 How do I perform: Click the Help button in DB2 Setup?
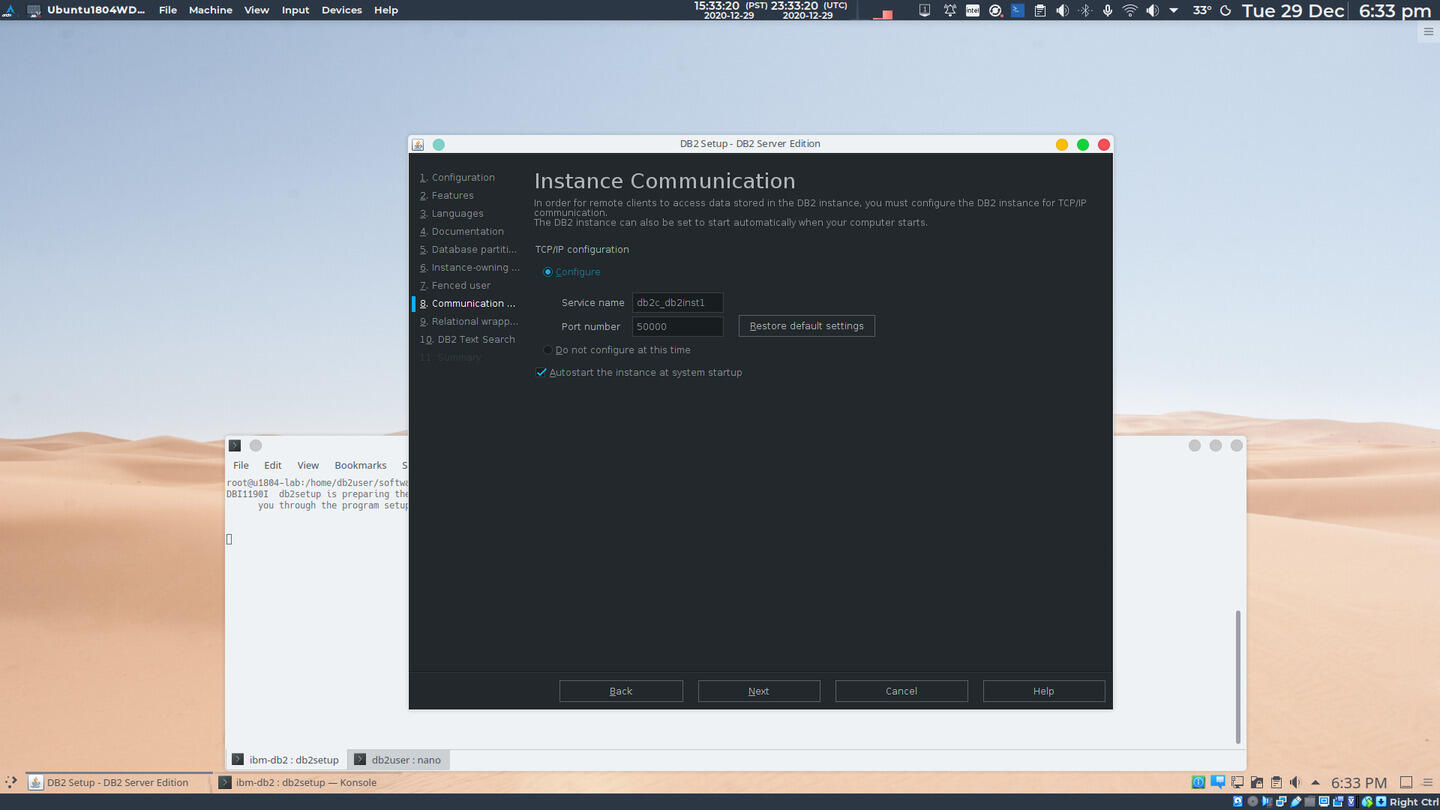(1044, 691)
